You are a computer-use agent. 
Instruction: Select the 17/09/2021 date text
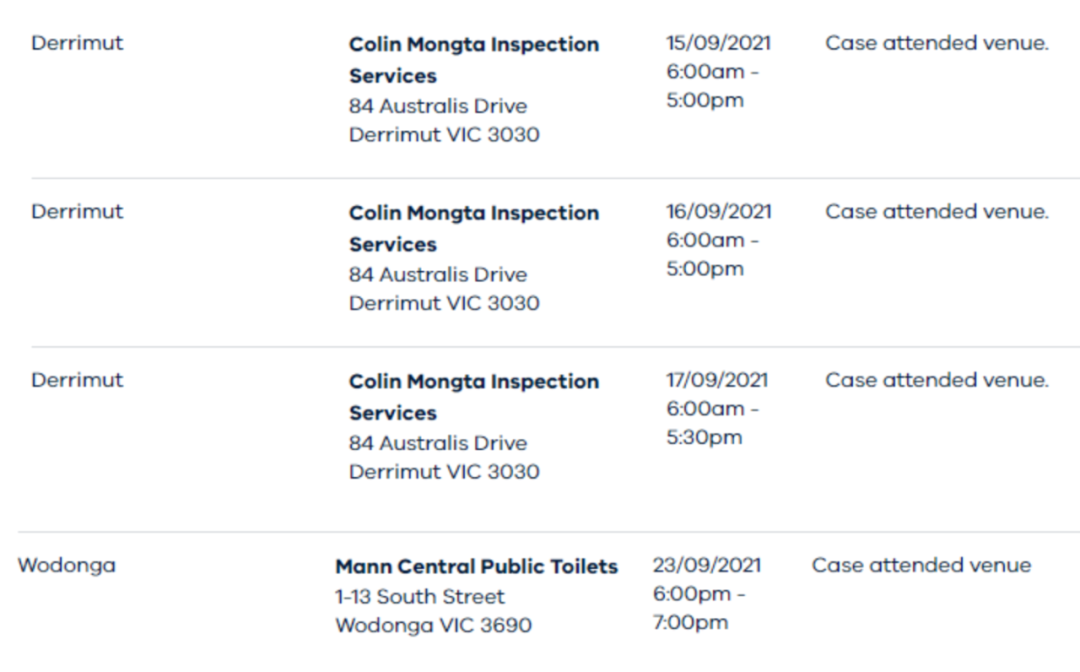(x=717, y=380)
